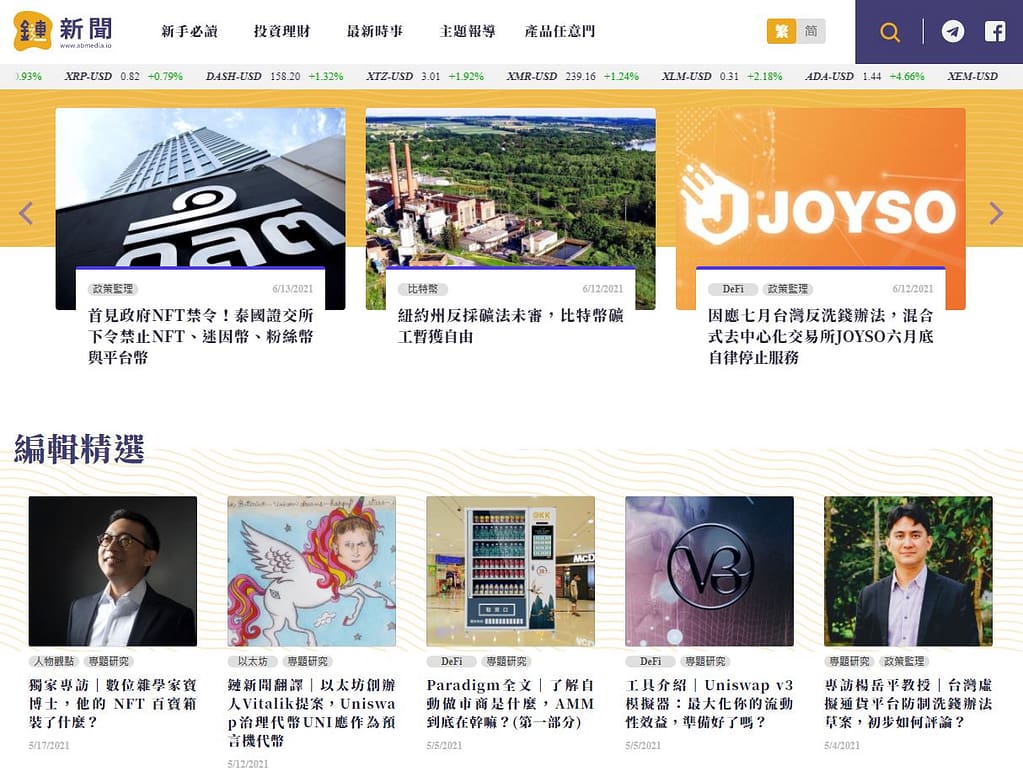Click 政策監理 tag on Thai NFT article
Screen dimensions: 1023x777
click(x=113, y=289)
